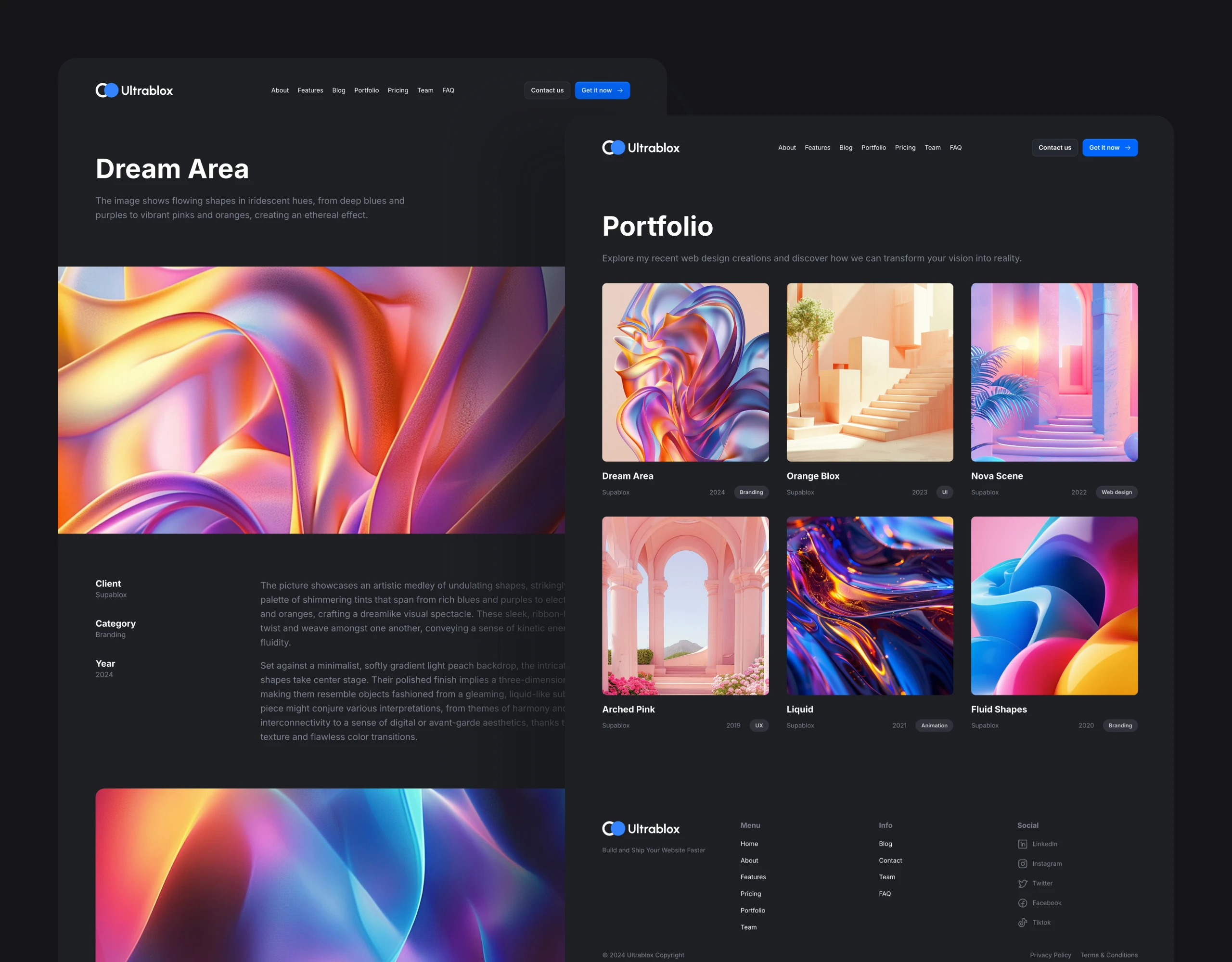The image size is (1232, 962).
Task: Select the Pricing menu tab in navbar
Action: click(398, 90)
